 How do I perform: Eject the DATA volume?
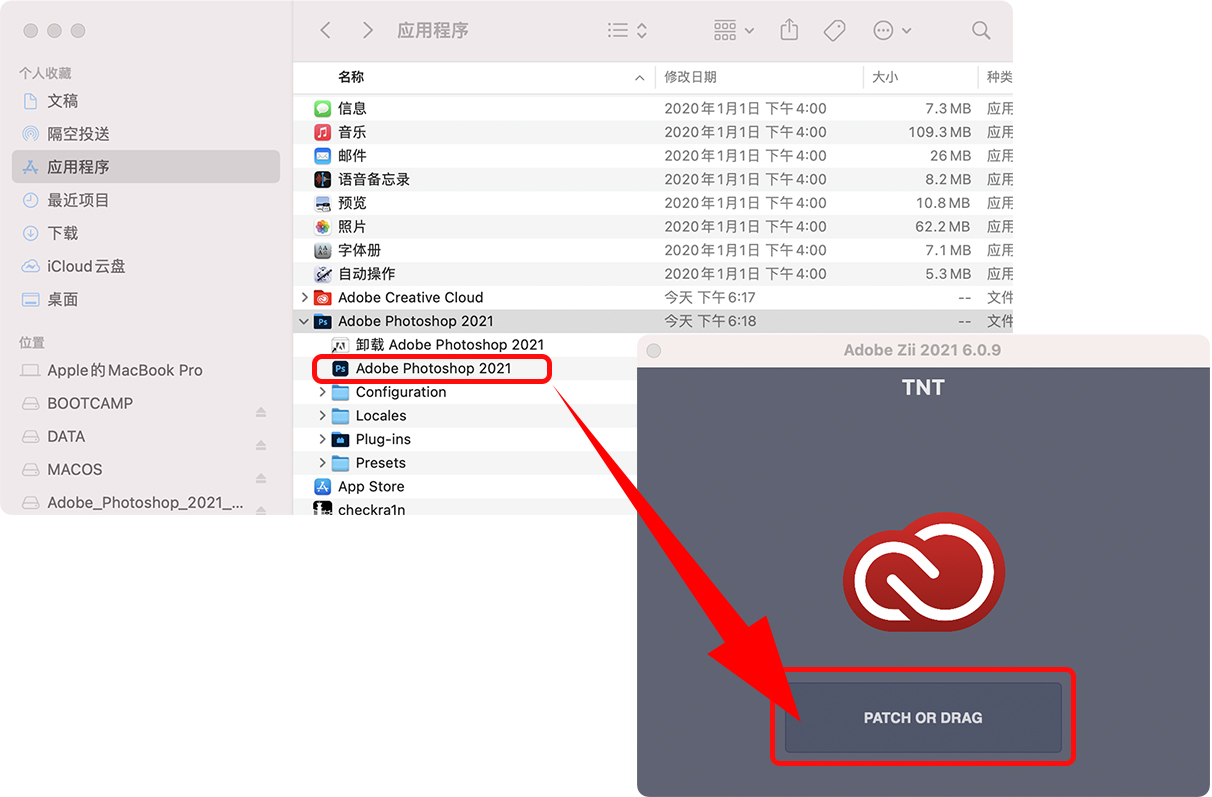261,445
